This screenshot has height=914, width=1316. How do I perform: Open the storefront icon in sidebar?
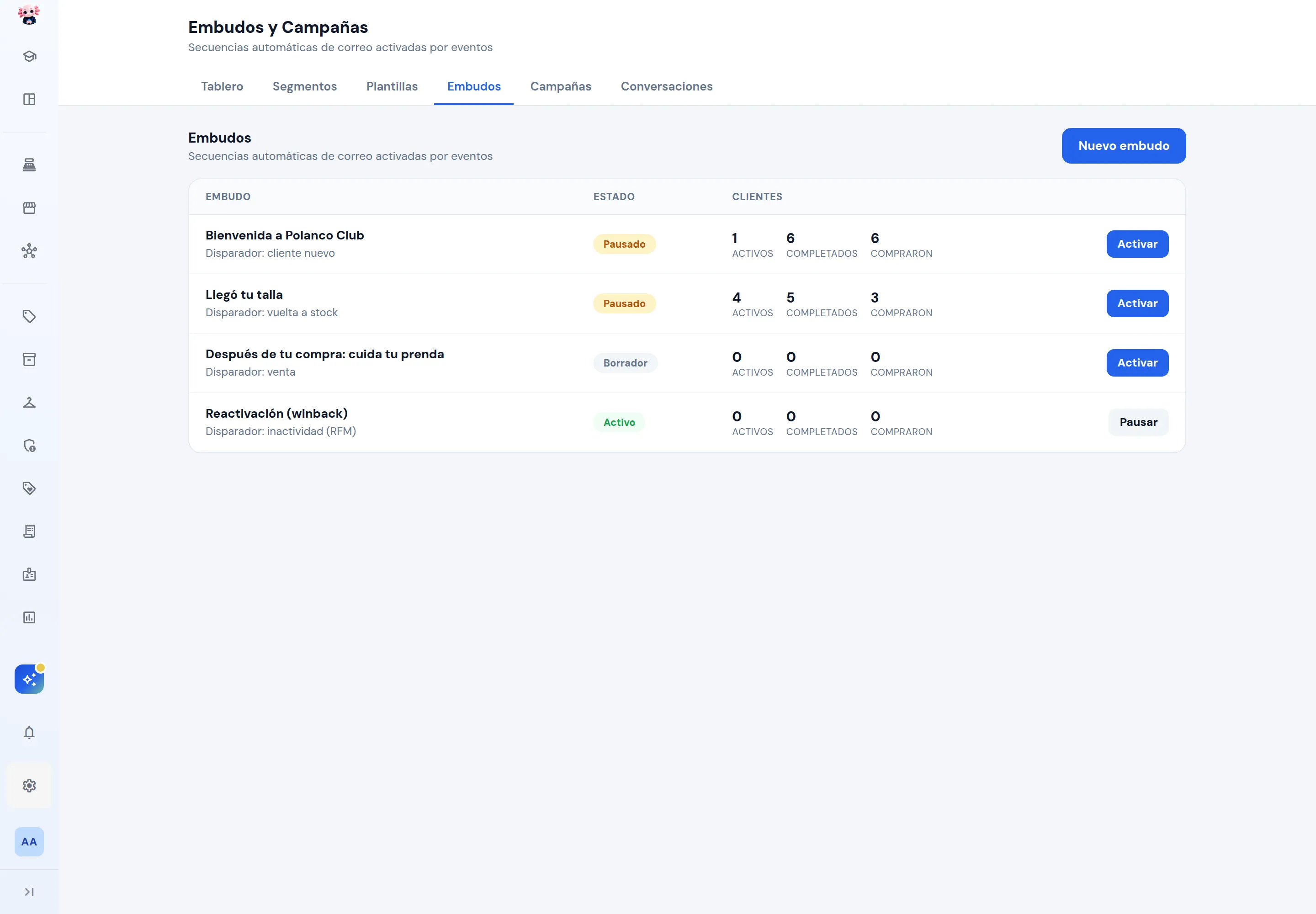pyautogui.click(x=29, y=208)
